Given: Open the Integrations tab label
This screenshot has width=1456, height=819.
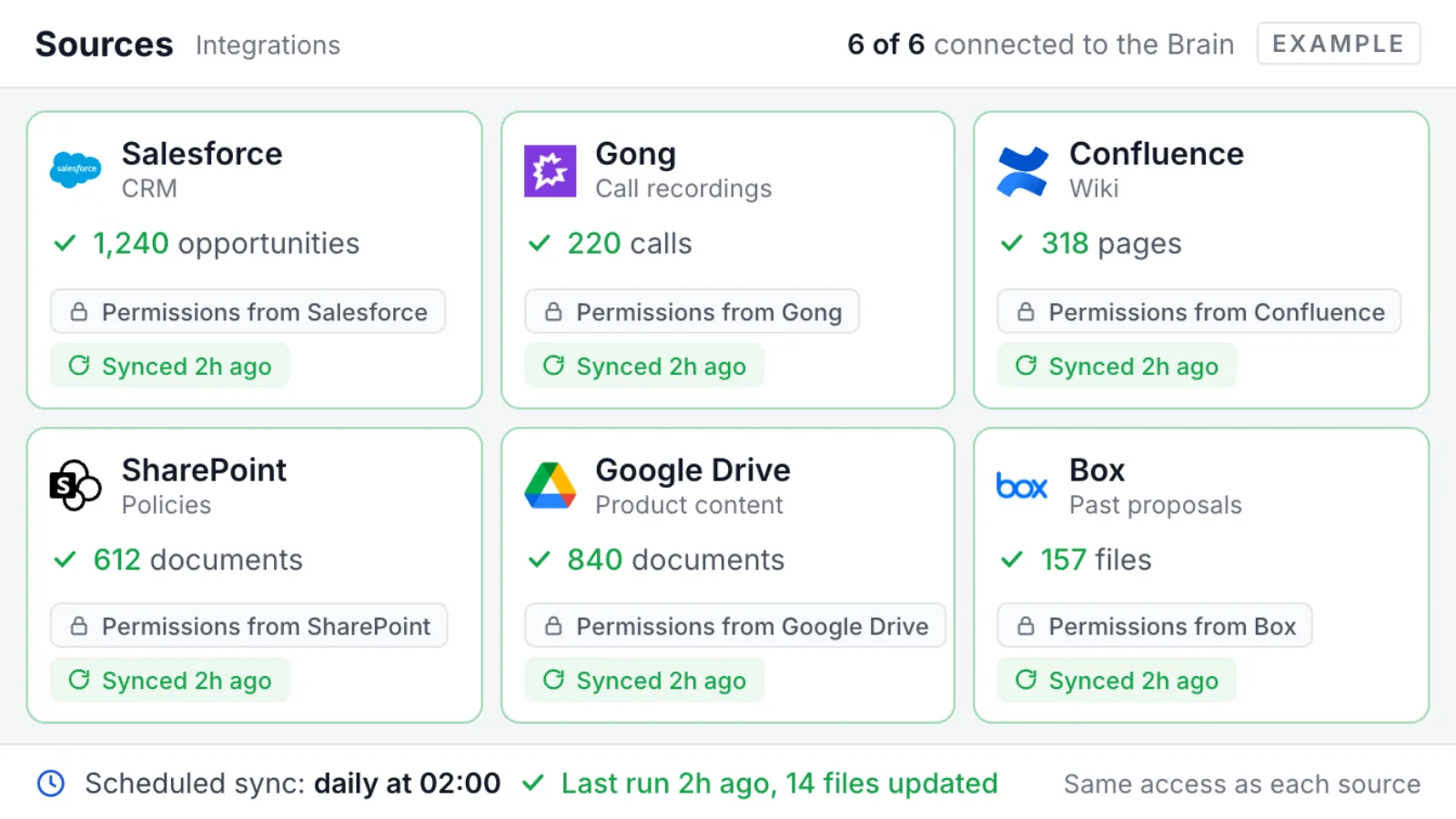Looking at the screenshot, I should (268, 45).
